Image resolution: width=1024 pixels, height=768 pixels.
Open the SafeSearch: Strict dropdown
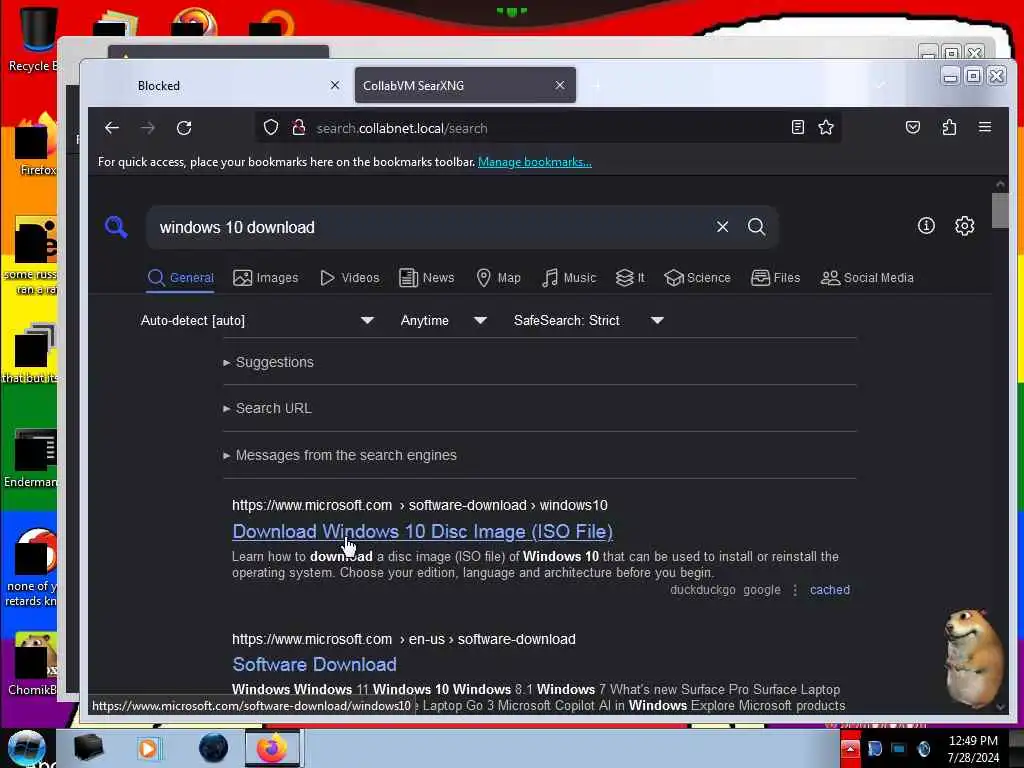pos(588,321)
